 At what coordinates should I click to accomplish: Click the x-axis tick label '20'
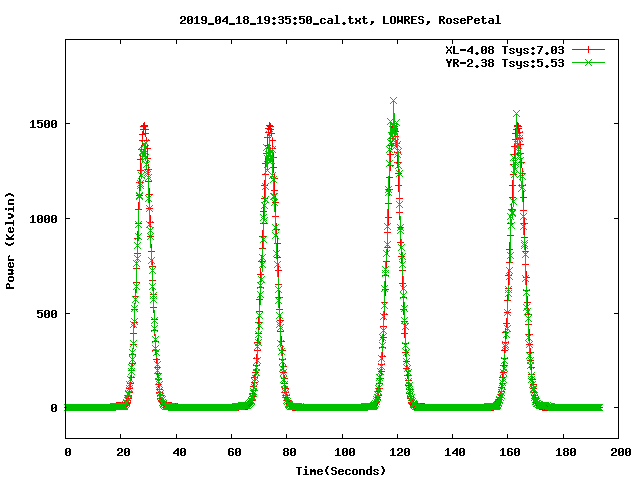123,452
